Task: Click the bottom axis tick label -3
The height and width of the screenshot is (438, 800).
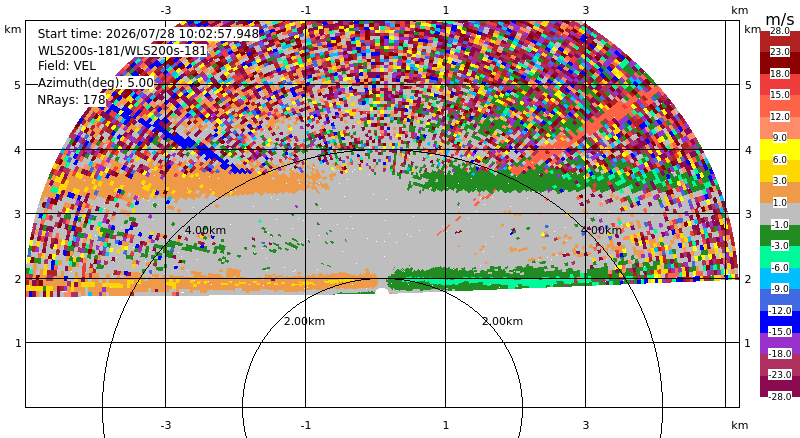Action: [165, 425]
